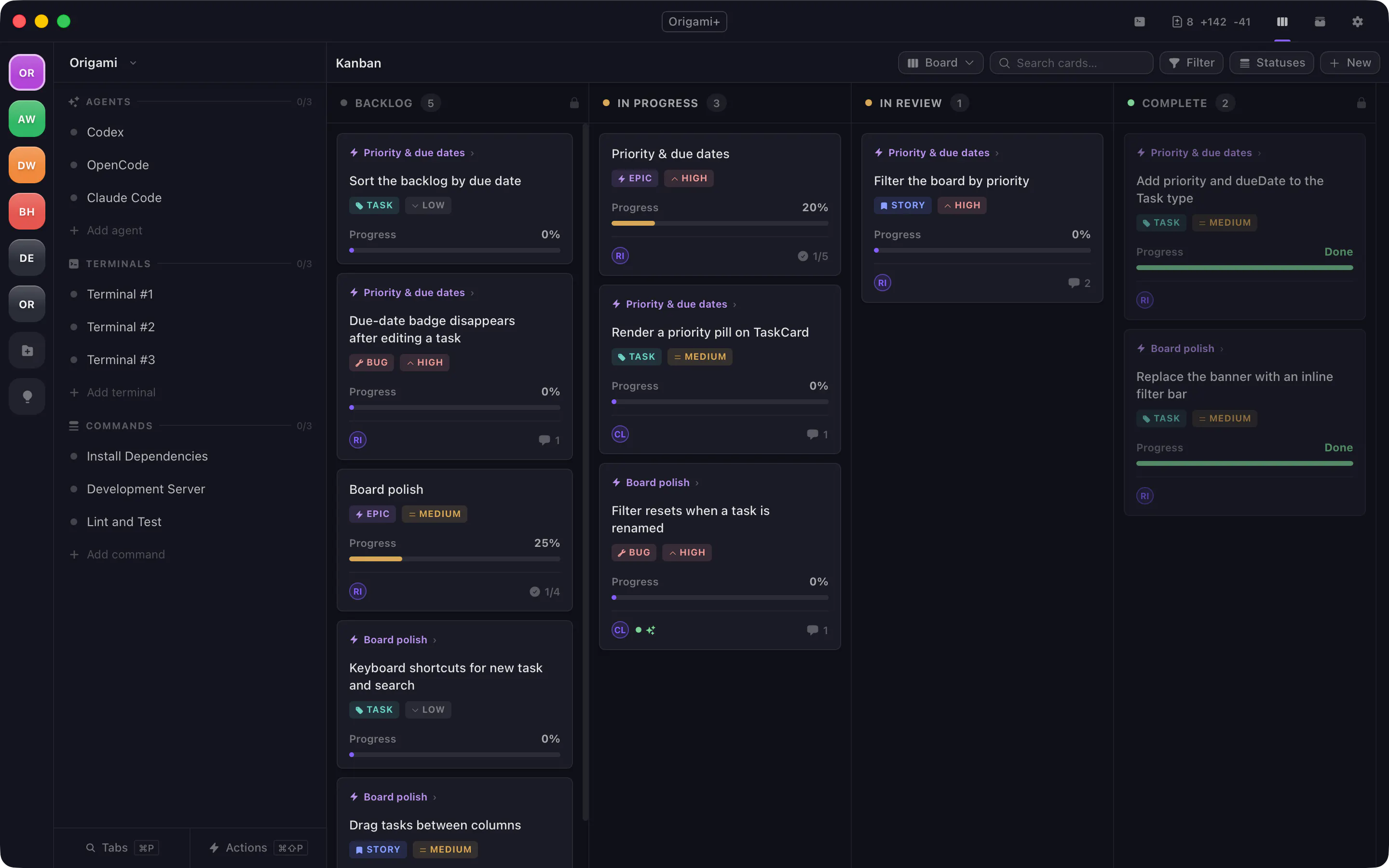Click agent sparkle icon on Filter resets card

[650, 630]
